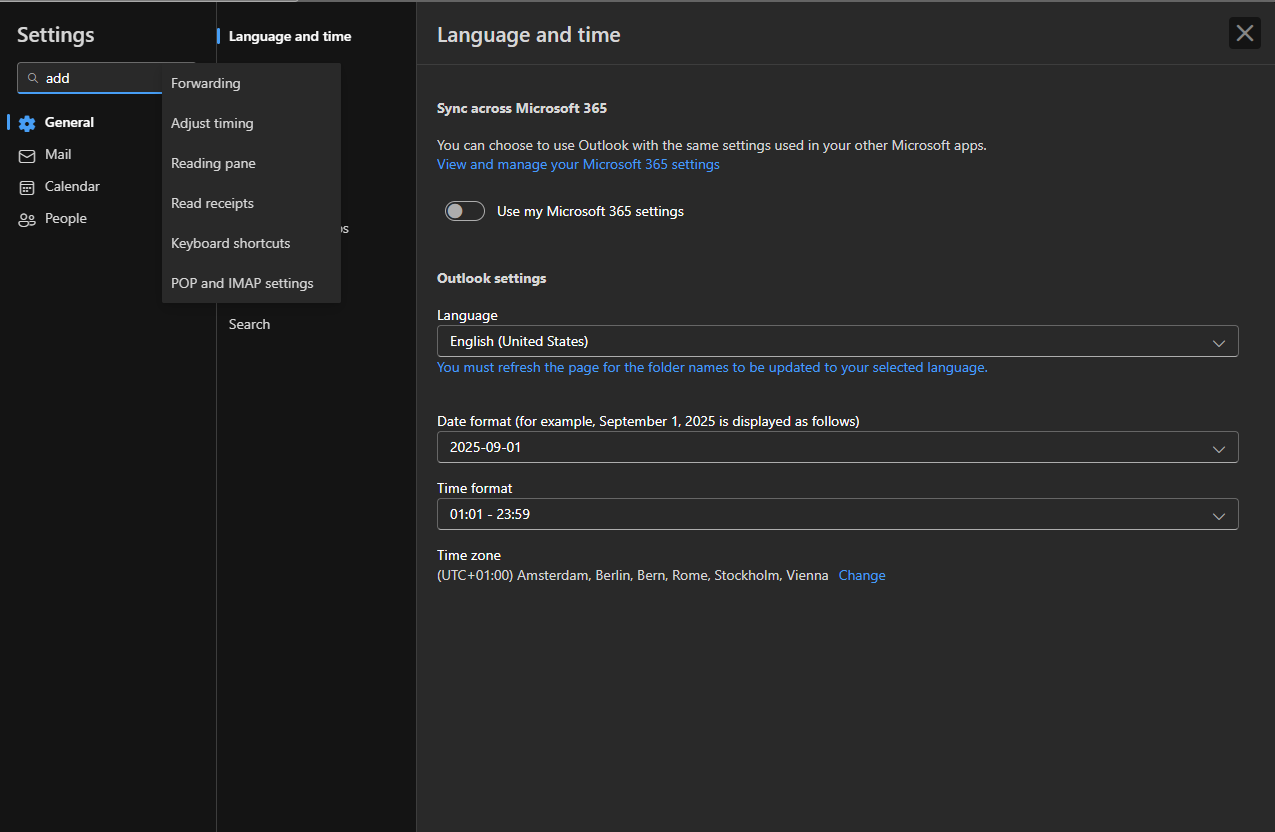Open View and manage Microsoft 365 settings link
Viewport: 1275px width, 832px height.
(x=578, y=164)
